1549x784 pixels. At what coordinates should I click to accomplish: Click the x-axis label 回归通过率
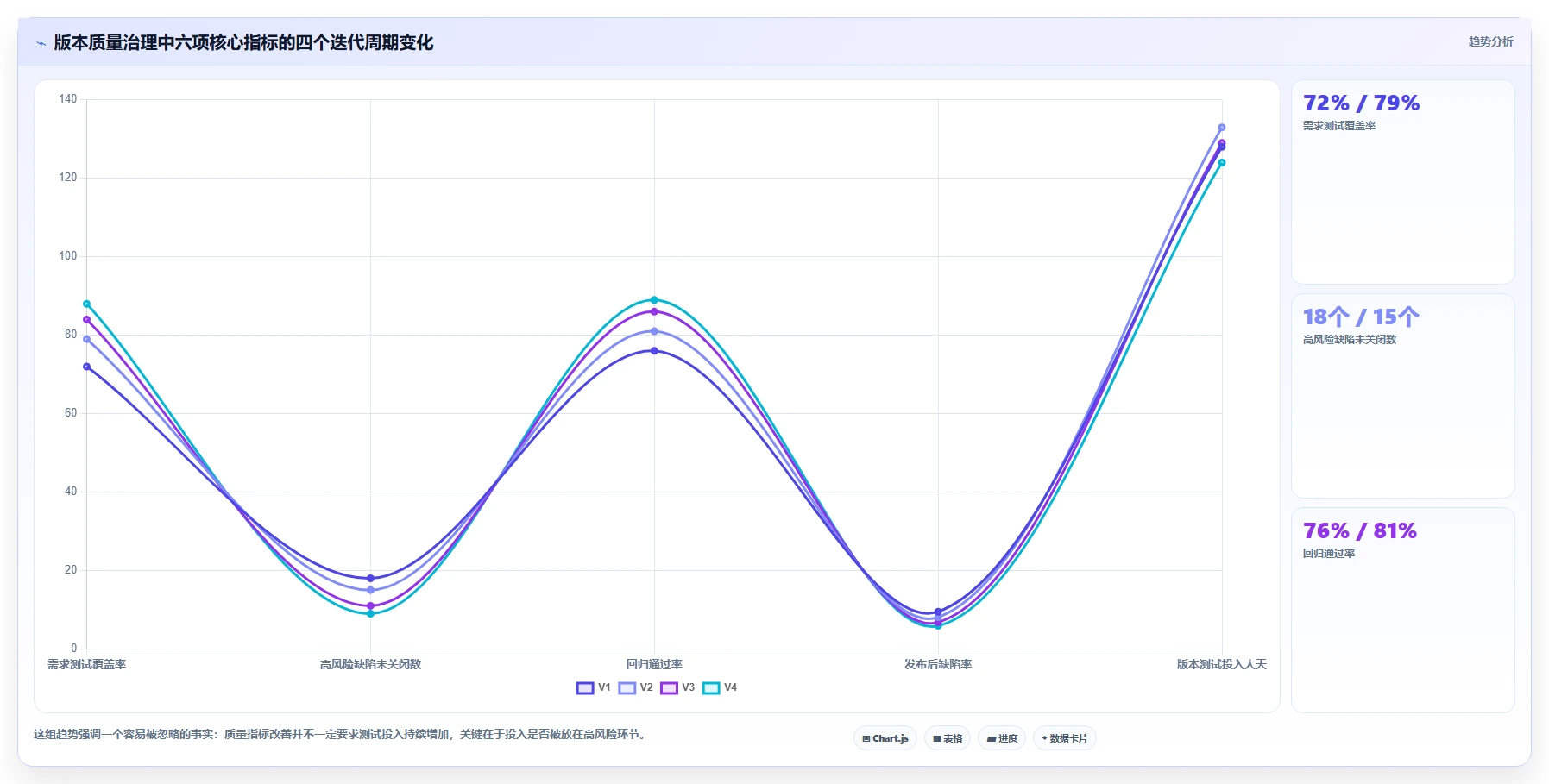pos(654,664)
